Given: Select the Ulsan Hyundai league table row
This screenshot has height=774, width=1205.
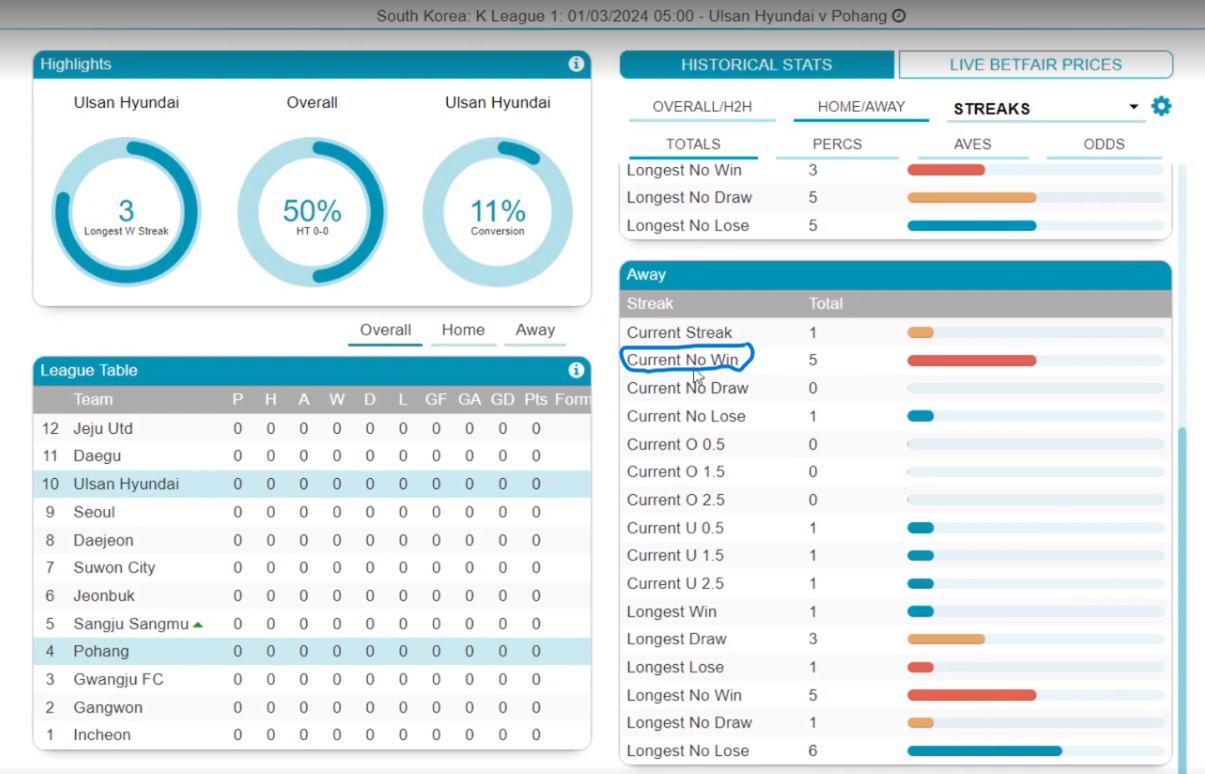Looking at the screenshot, I should (x=312, y=484).
